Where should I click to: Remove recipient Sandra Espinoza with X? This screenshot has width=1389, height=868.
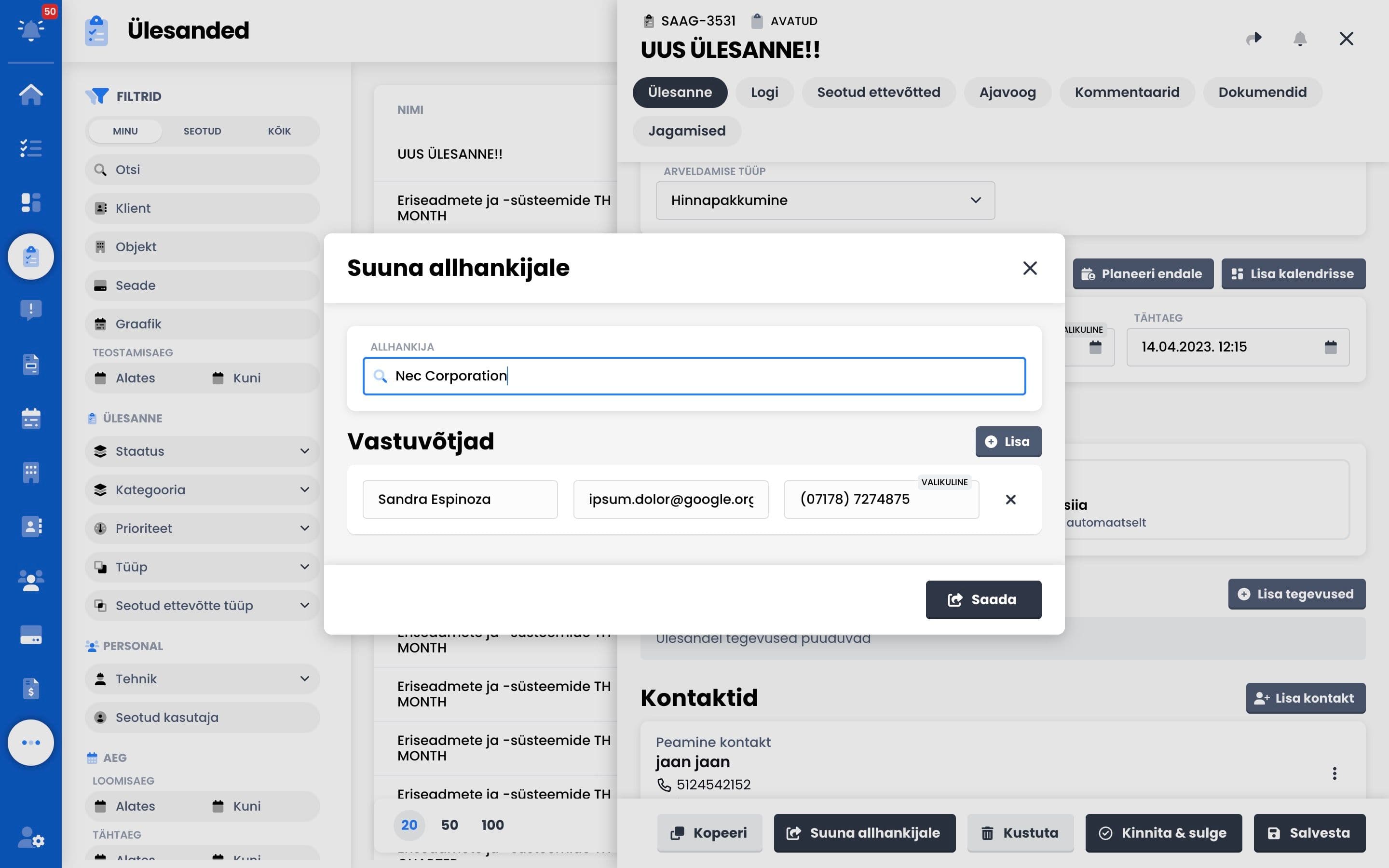coord(1011,500)
